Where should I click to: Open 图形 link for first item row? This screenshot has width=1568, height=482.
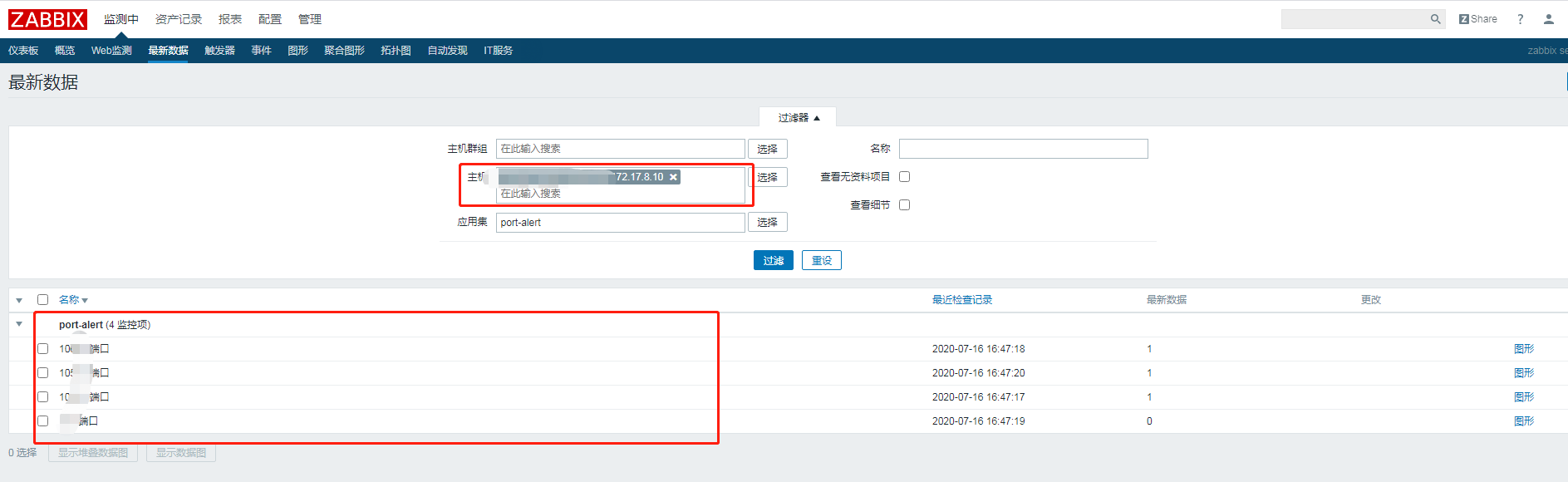tap(1523, 349)
